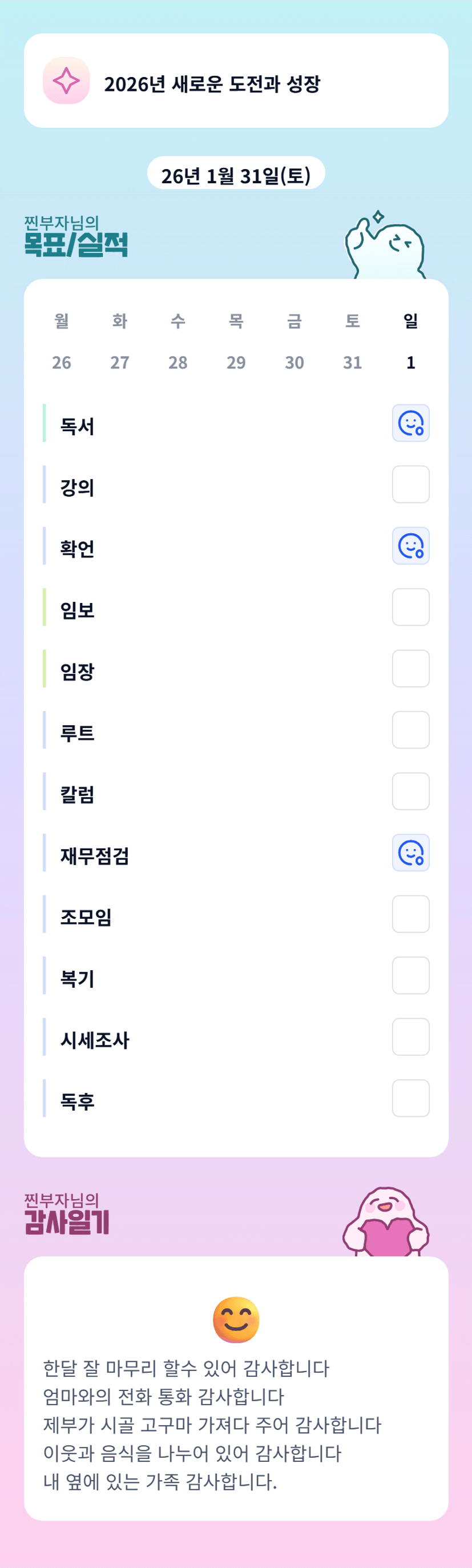The width and height of the screenshot is (472, 1568).
Task: Check the 임보 checkbox
Action: [410, 608]
